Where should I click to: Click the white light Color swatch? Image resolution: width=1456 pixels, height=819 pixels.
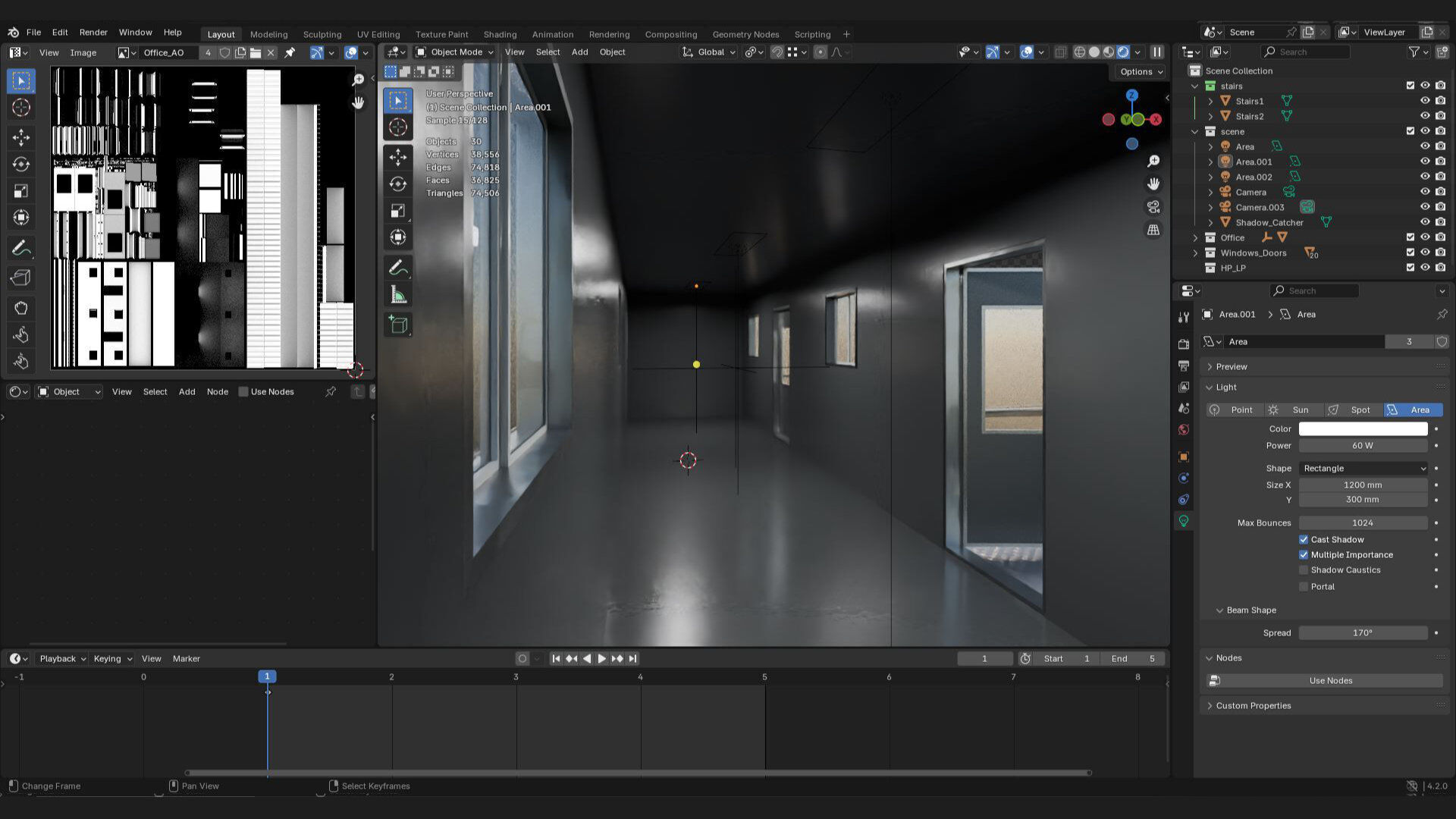click(1363, 429)
